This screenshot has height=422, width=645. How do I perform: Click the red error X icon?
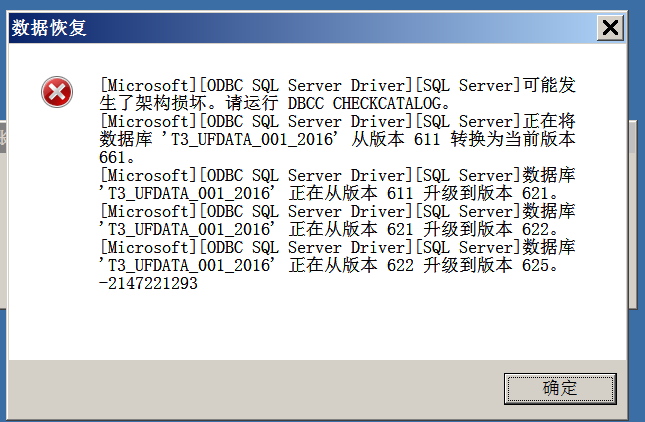pyautogui.click(x=57, y=92)
